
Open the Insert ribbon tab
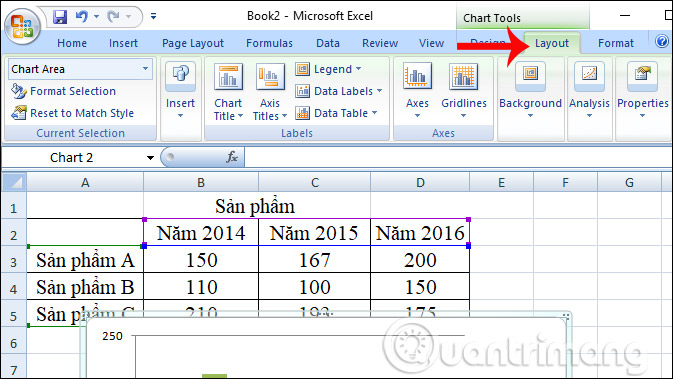coord(123,43)
